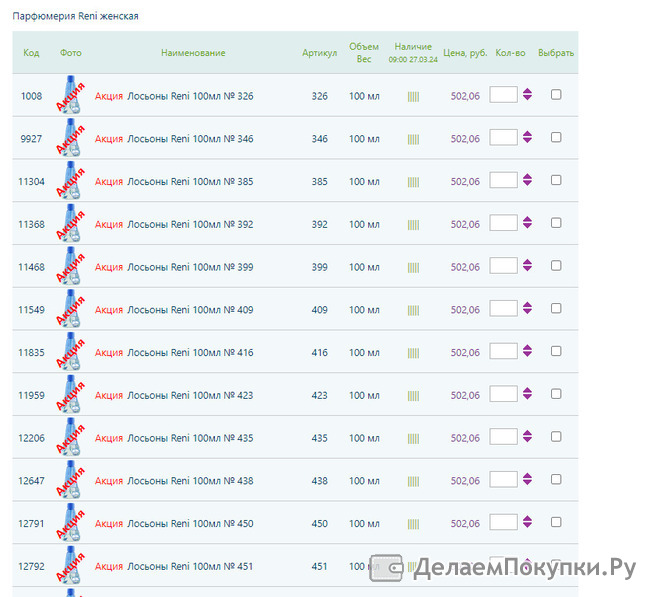Click the Парфюмерия Reni женская heading
The width and height of the screenshot is (650, 597).
pyautogui.click(x=75, y=16)
